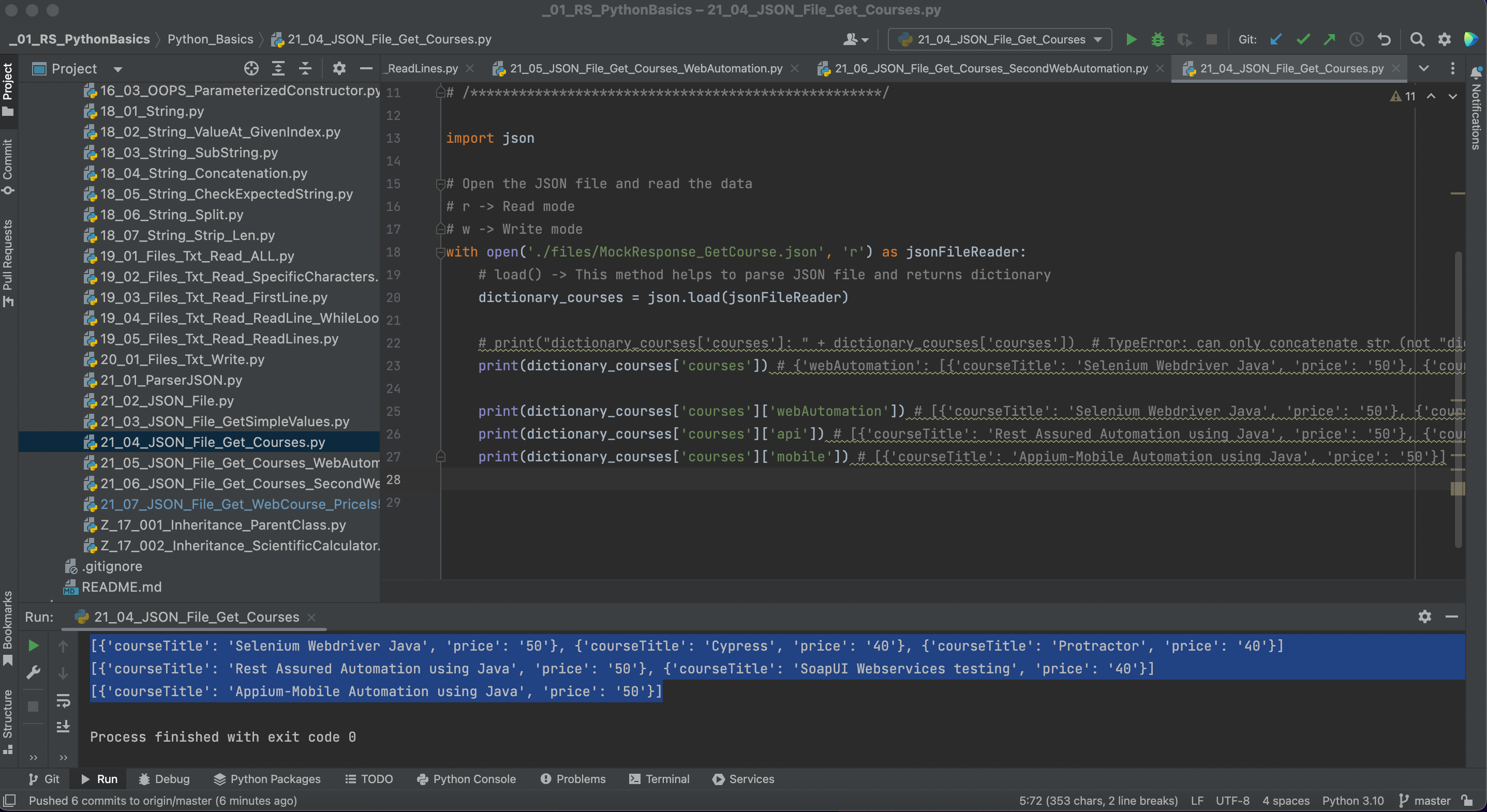Open 21_07_JSON_File_Get_WebCourse file in tree

[231, 504]
